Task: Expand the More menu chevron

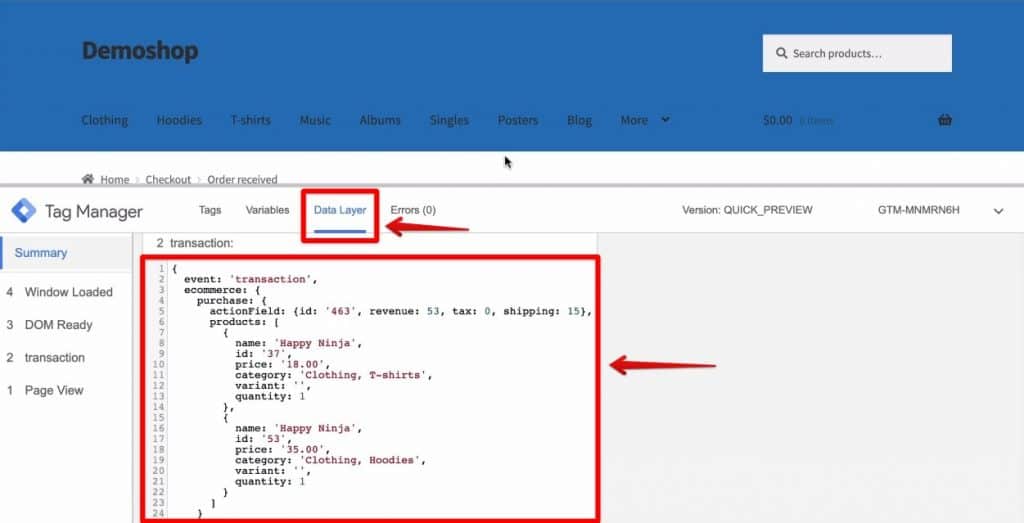Action: coord(665,119)
